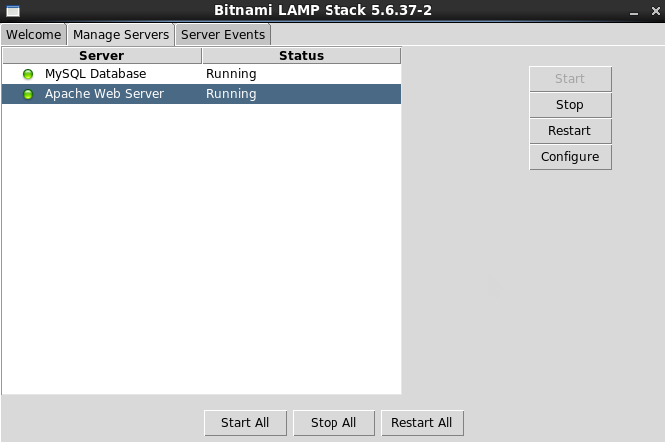Click the disabled Start button
Image resolution: width=666 pixels, height=443 pixels.
pyautogui.click(x=570, y=79)
